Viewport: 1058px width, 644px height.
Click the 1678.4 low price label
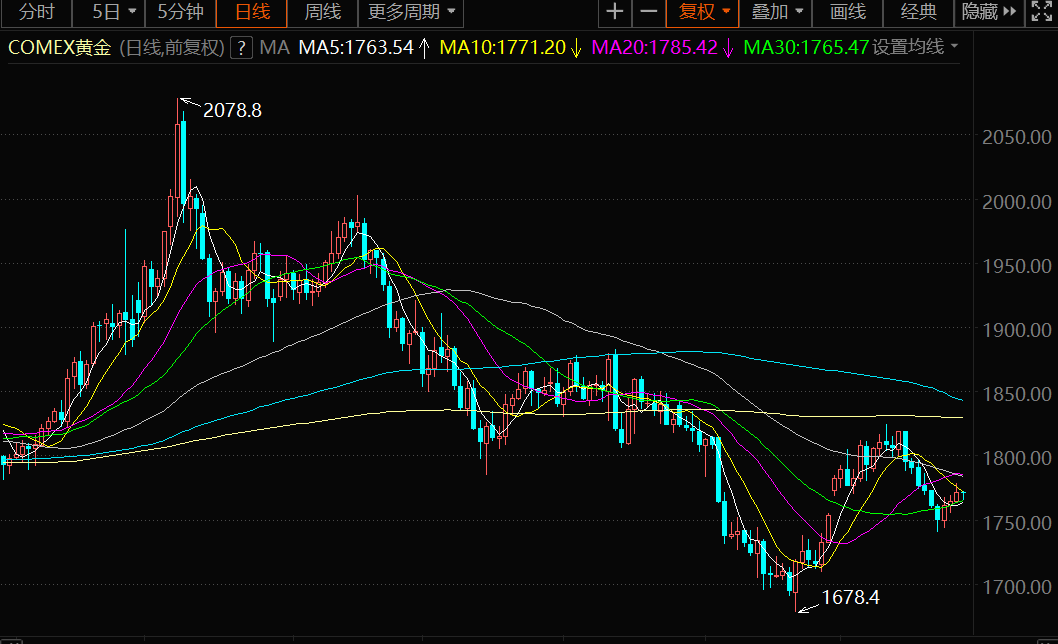pyautogui.click(x=850, y=597)
